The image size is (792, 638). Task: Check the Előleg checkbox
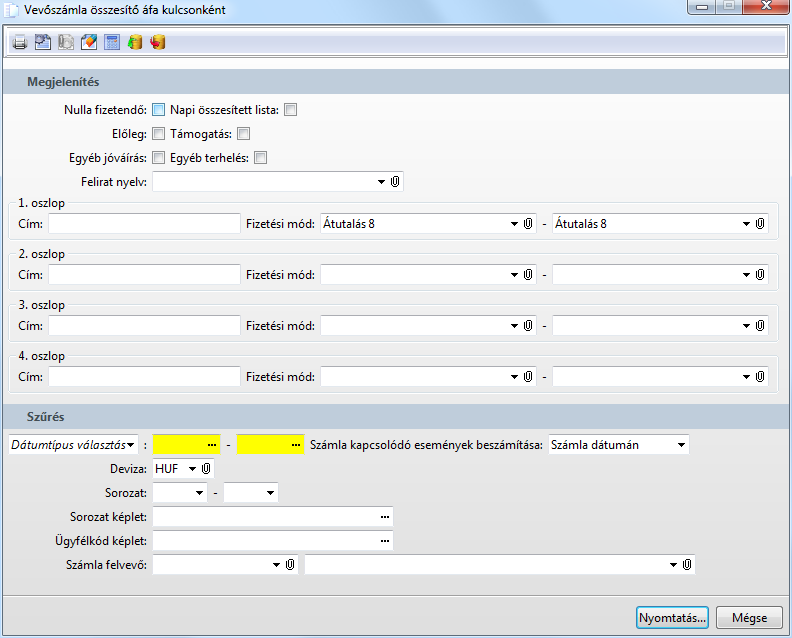click(159, 134)
